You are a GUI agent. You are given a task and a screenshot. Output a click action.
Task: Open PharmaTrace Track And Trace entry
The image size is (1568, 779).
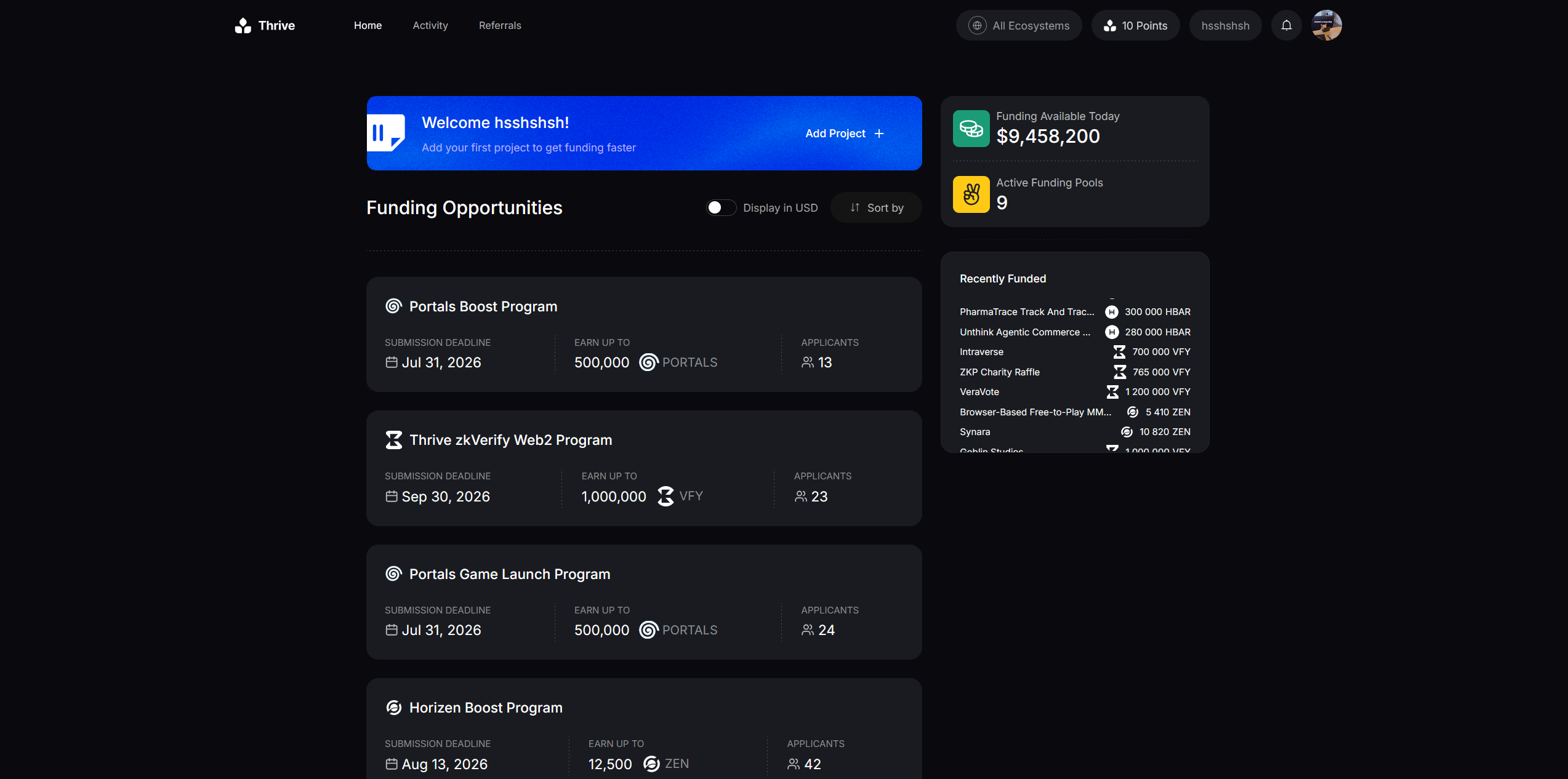(1026, 312)
